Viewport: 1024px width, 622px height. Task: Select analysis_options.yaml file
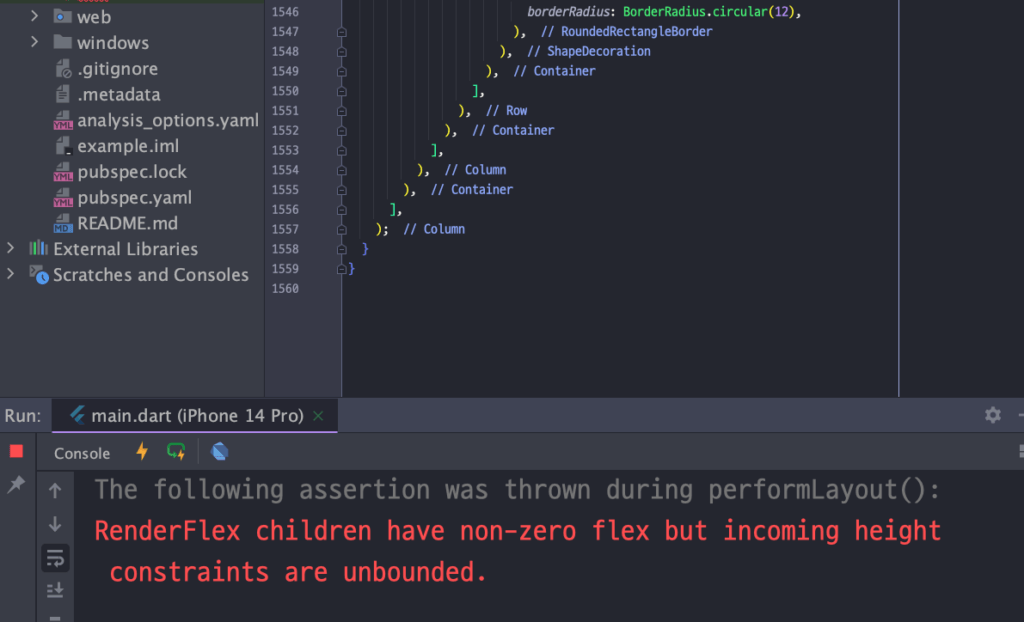point(167,120)
